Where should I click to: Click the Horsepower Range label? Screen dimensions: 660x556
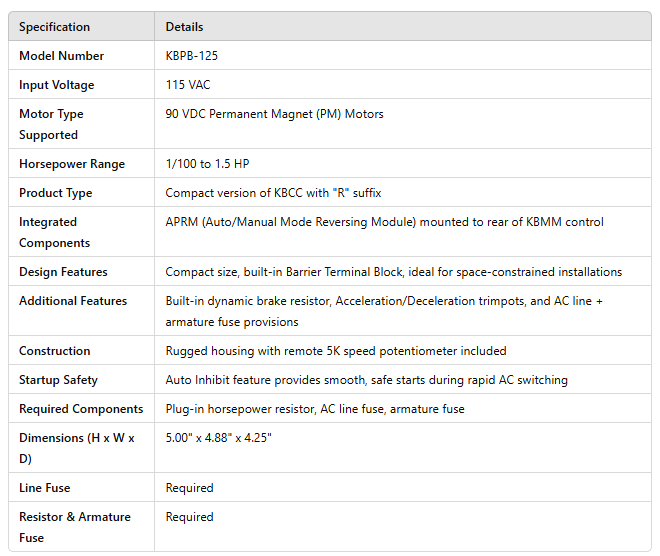point(72,164)
